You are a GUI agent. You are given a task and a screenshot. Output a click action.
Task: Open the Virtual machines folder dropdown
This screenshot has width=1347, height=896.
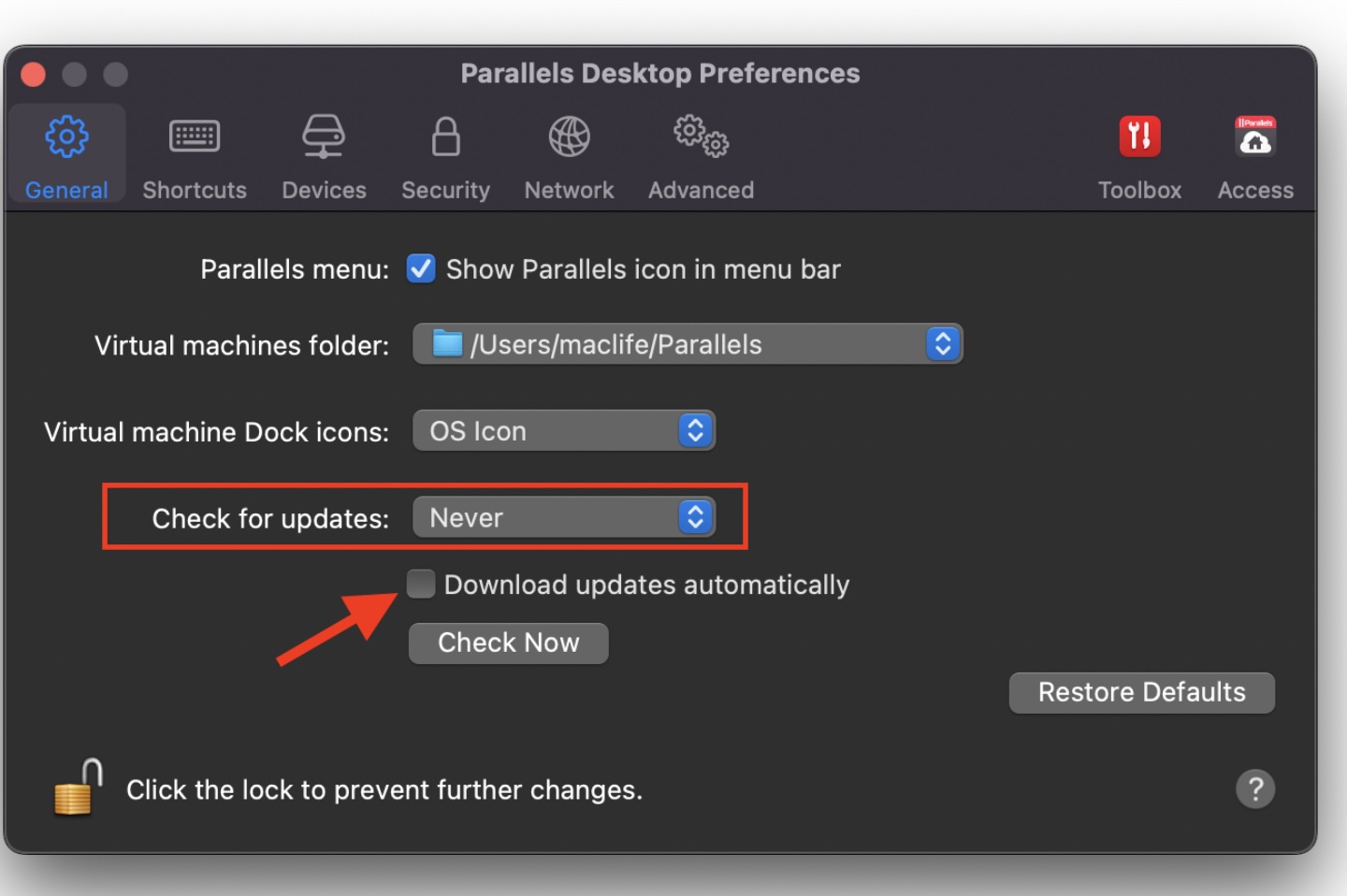click(x=688, y=344)
